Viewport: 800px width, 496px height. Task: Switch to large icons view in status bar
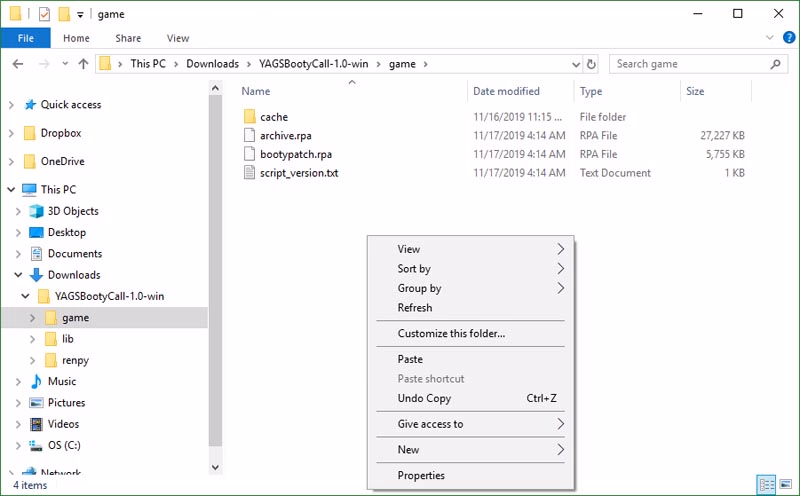click(786, 485)
